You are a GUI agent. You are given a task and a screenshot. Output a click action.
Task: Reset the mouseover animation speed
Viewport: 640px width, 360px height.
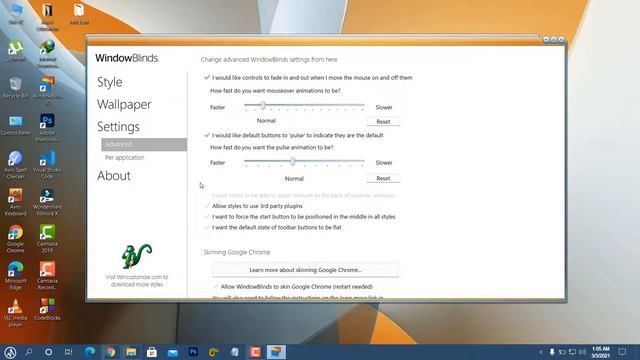point(383,121)
